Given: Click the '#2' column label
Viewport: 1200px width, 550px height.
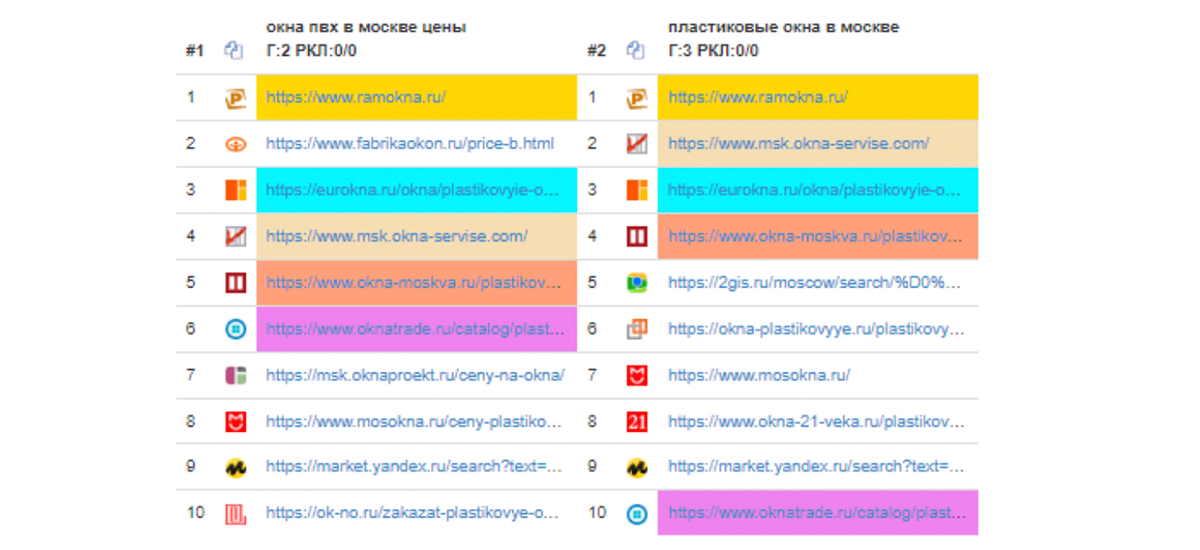Looking at the screenshot, I should [597, 50].
